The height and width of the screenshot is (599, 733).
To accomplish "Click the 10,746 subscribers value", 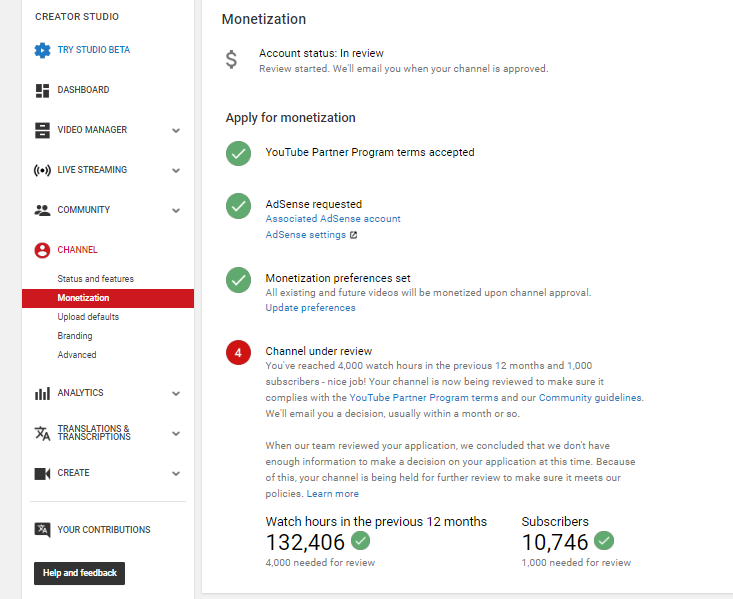I will click(555, 542).
